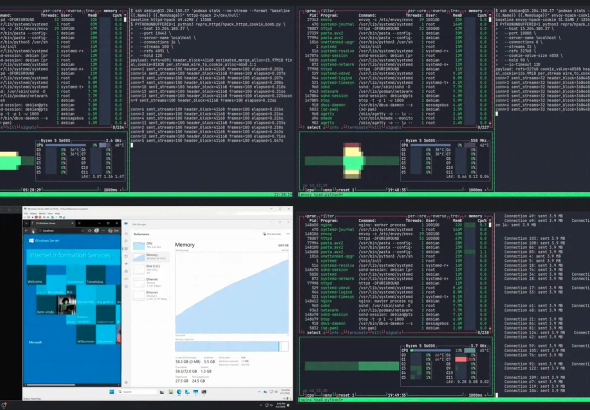Select CPU graph item in Task Manager Performance
Viewport: 590px width, 410px height.
151,245
